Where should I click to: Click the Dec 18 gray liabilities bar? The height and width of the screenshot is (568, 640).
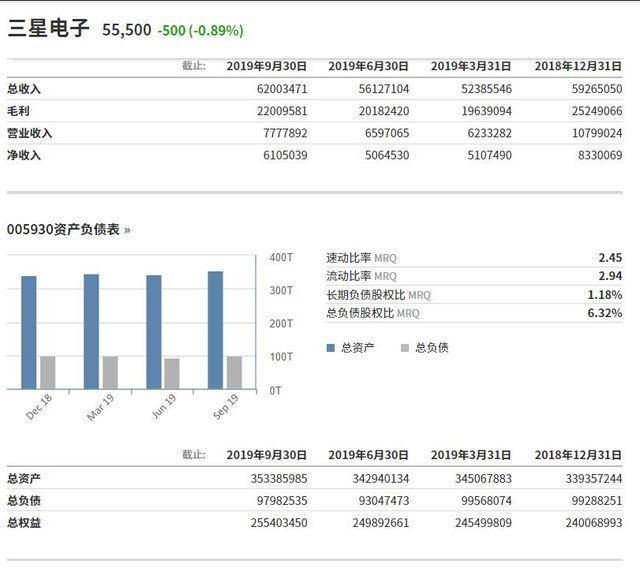coord(48,373)
